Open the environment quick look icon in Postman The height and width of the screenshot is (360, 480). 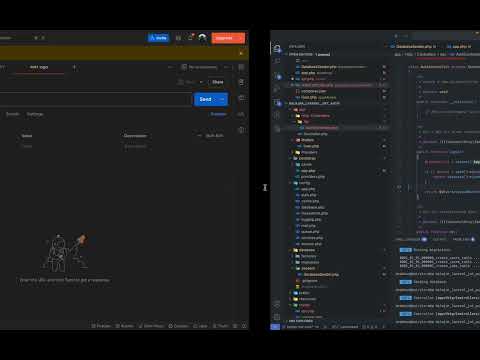coord(241,67)
